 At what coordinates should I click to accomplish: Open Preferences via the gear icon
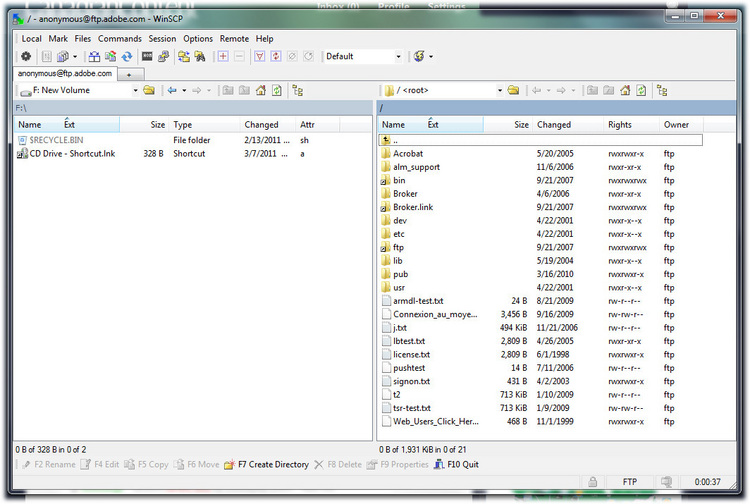[26, 56]
